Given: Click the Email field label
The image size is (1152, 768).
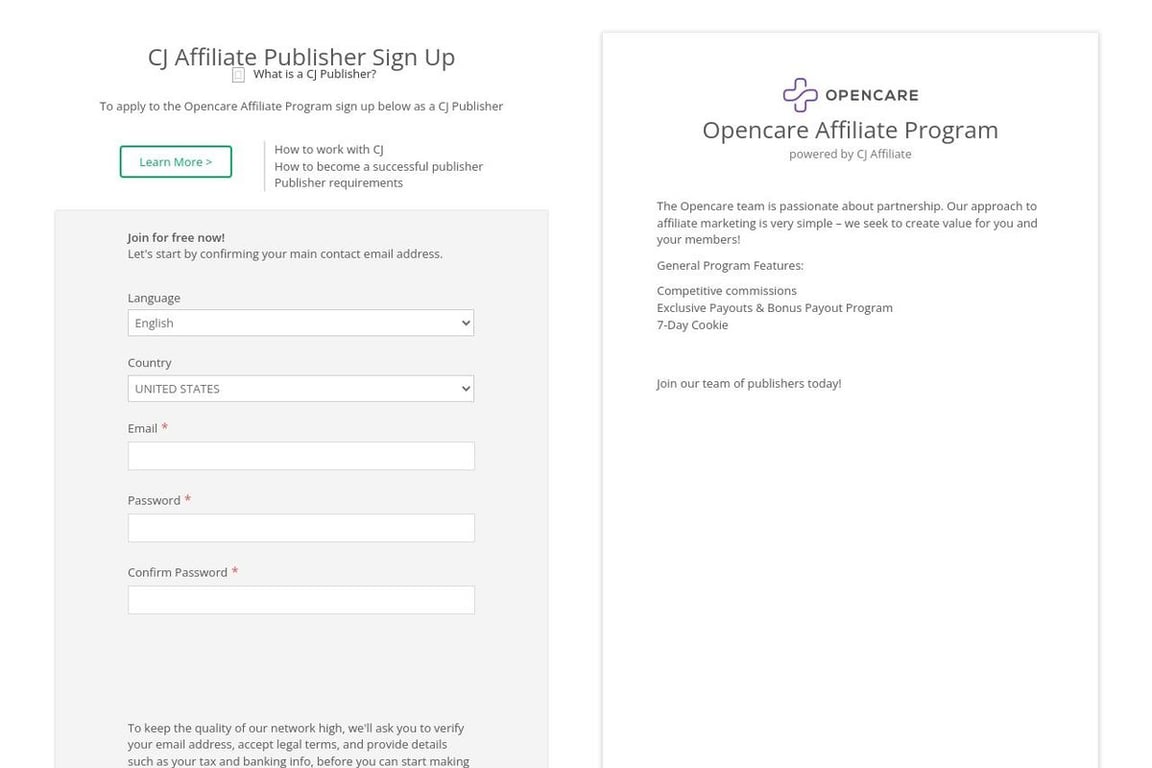Looking at the screenshot, I should 143,428.
